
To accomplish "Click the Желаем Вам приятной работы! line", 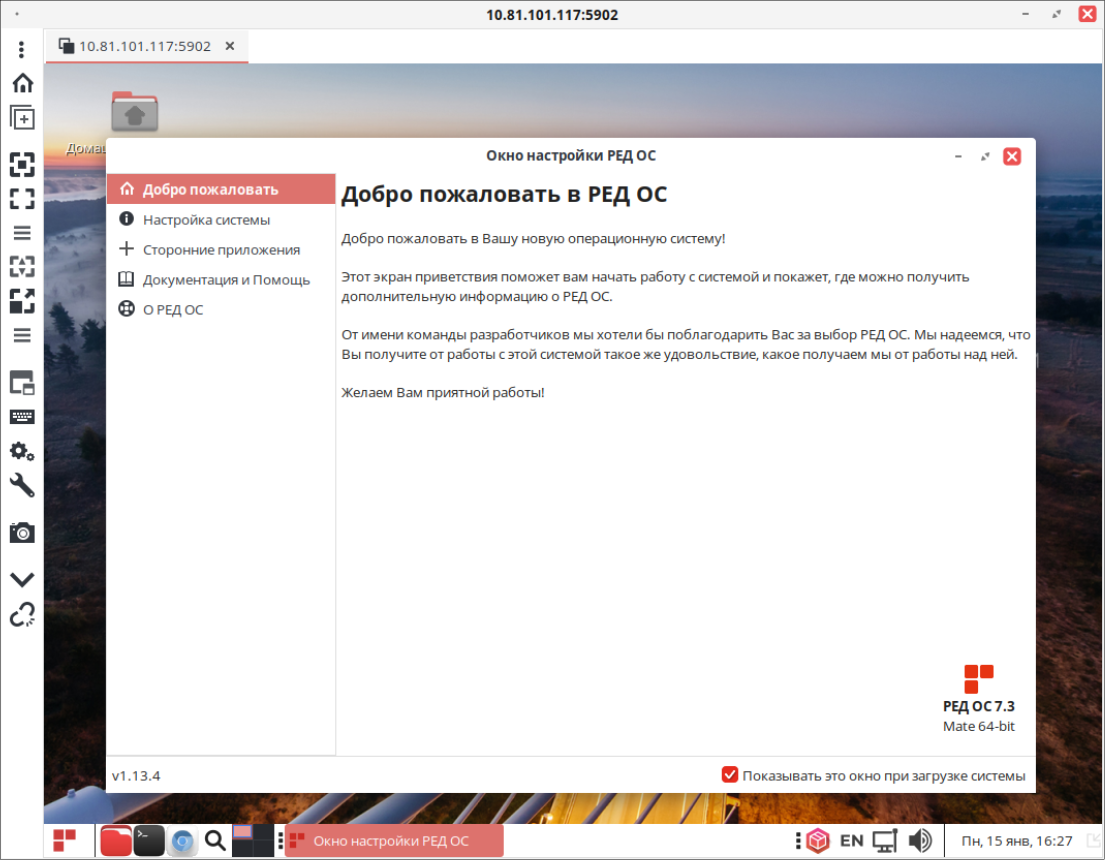I will click(x=443, y=393).
